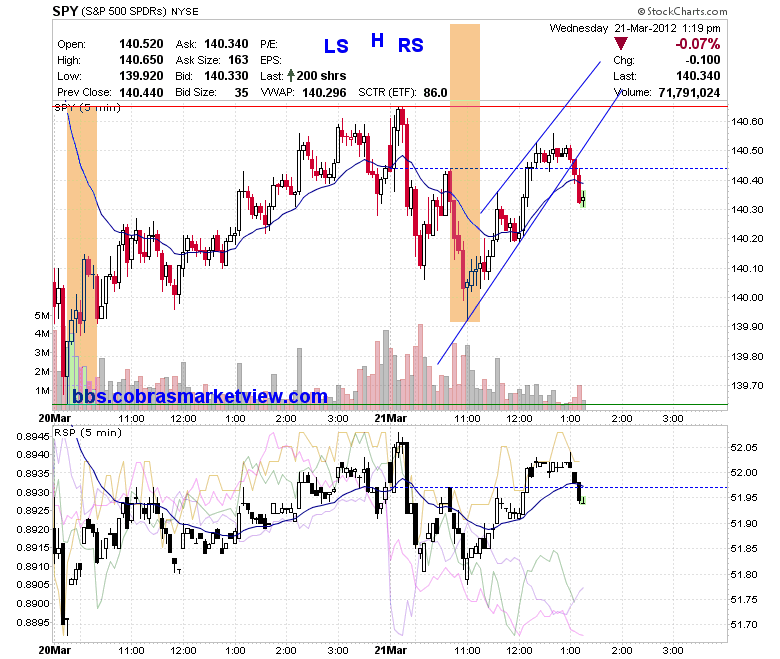Click the Ask Size value 163

point(238,60)
